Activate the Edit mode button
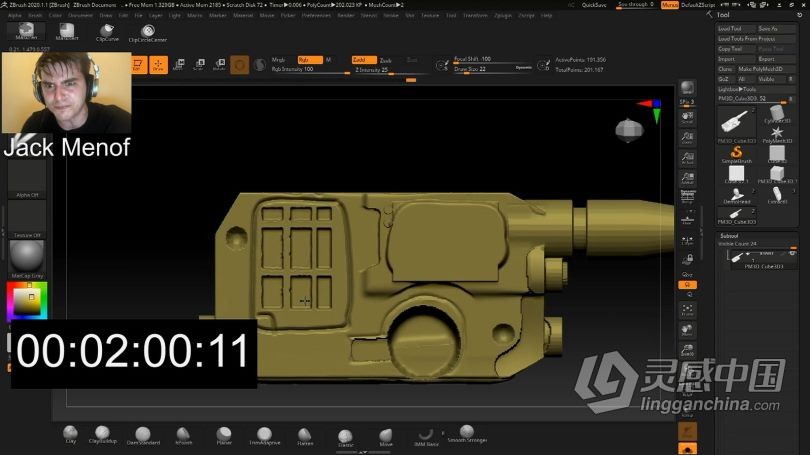This screenshot has height=455, width=810. pyautogui.click(x=138, y=65)
